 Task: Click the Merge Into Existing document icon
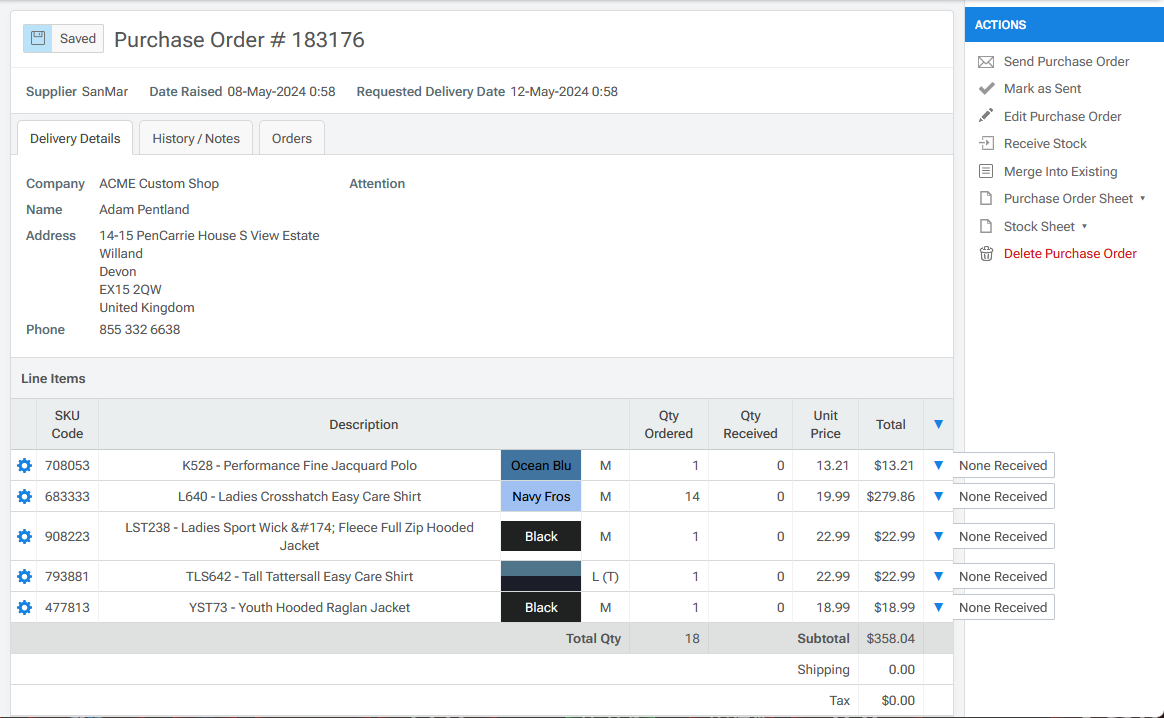pos(986,171)
